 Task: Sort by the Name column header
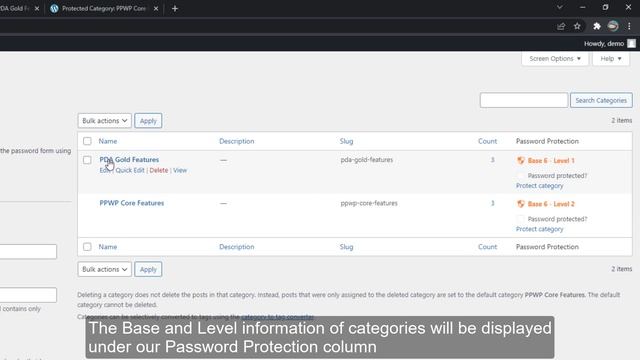108,141
